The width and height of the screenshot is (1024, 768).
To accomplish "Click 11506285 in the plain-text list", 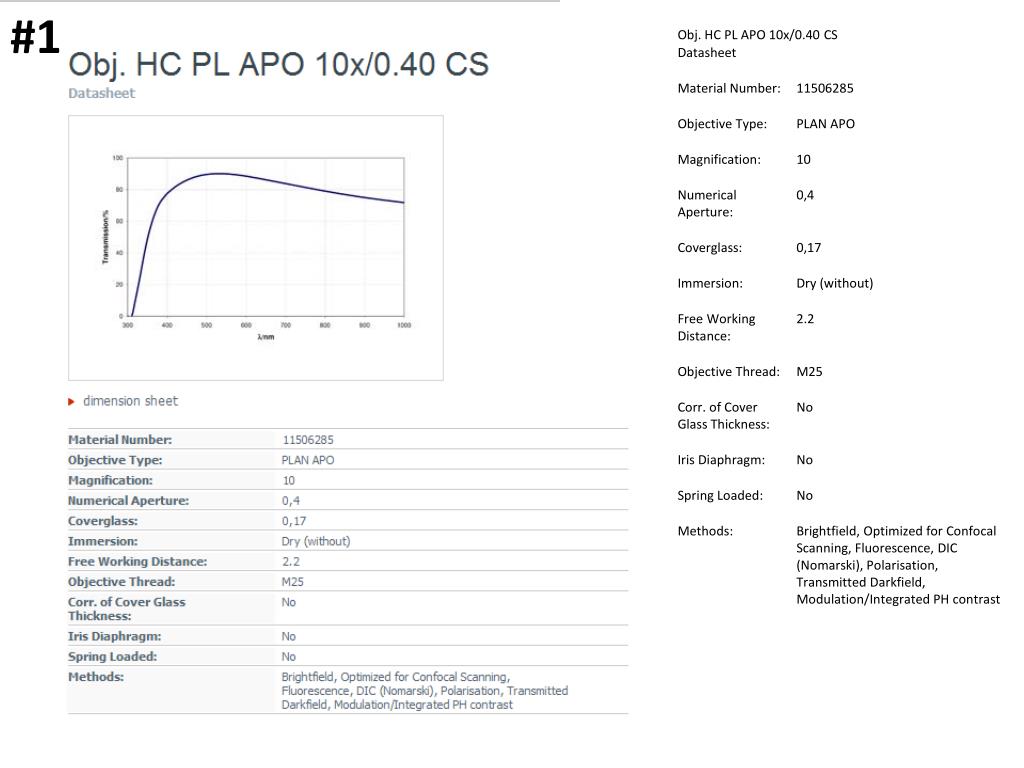I will tap(825, 88).
